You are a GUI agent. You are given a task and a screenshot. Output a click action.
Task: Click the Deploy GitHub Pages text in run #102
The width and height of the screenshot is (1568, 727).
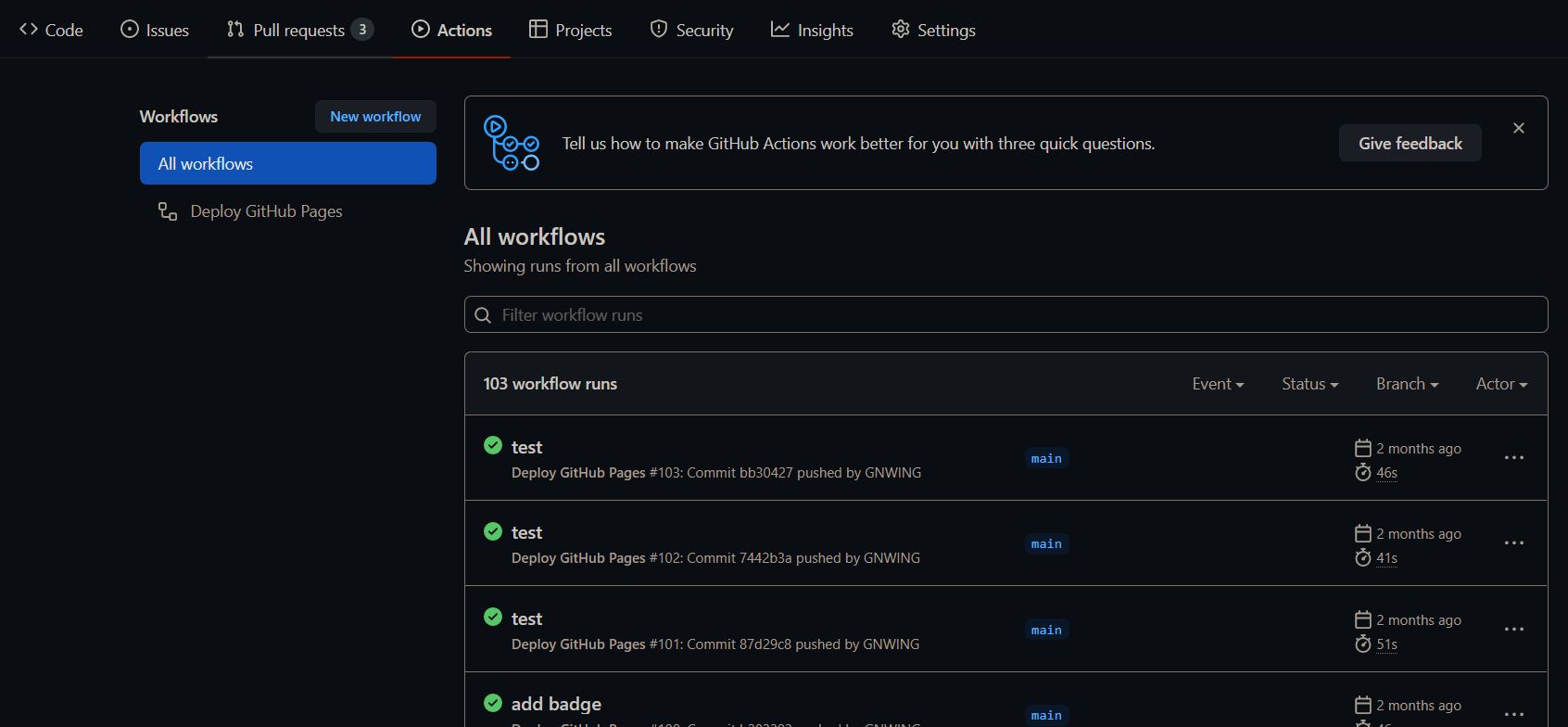pos(578,558)
